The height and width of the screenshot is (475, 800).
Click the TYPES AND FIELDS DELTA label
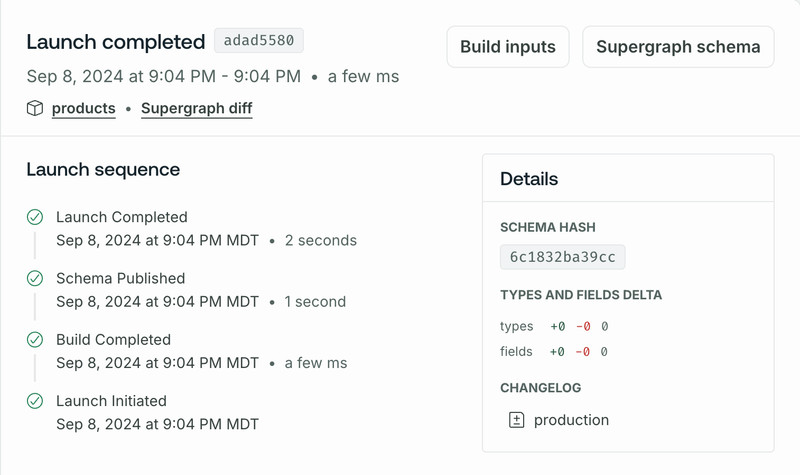[581, 295]
